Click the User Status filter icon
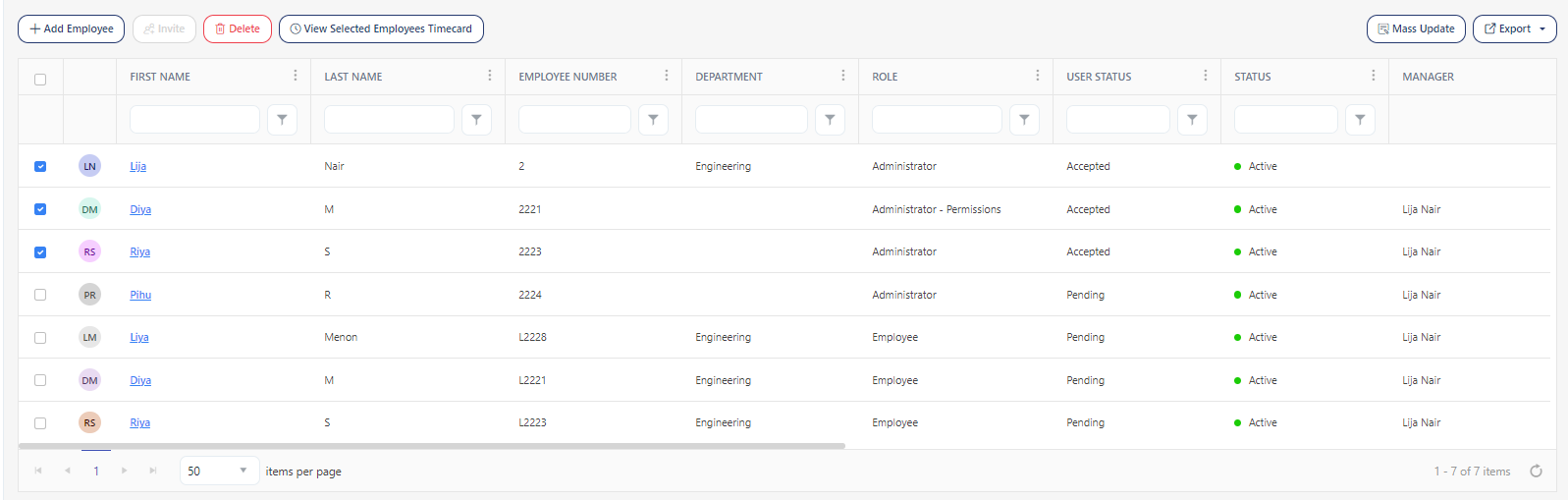The width and height of the screenshot is (1568, 500). pyautogui.click(x=1192, y=120)
